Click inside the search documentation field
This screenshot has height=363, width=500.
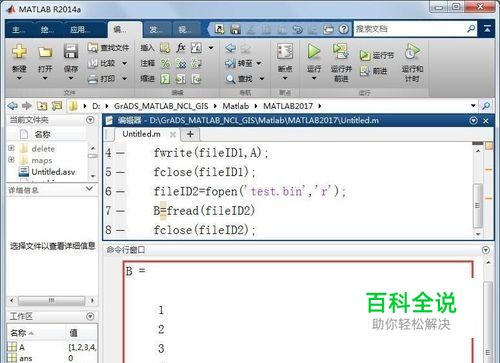pyautogui.click(x=410, y=29)
